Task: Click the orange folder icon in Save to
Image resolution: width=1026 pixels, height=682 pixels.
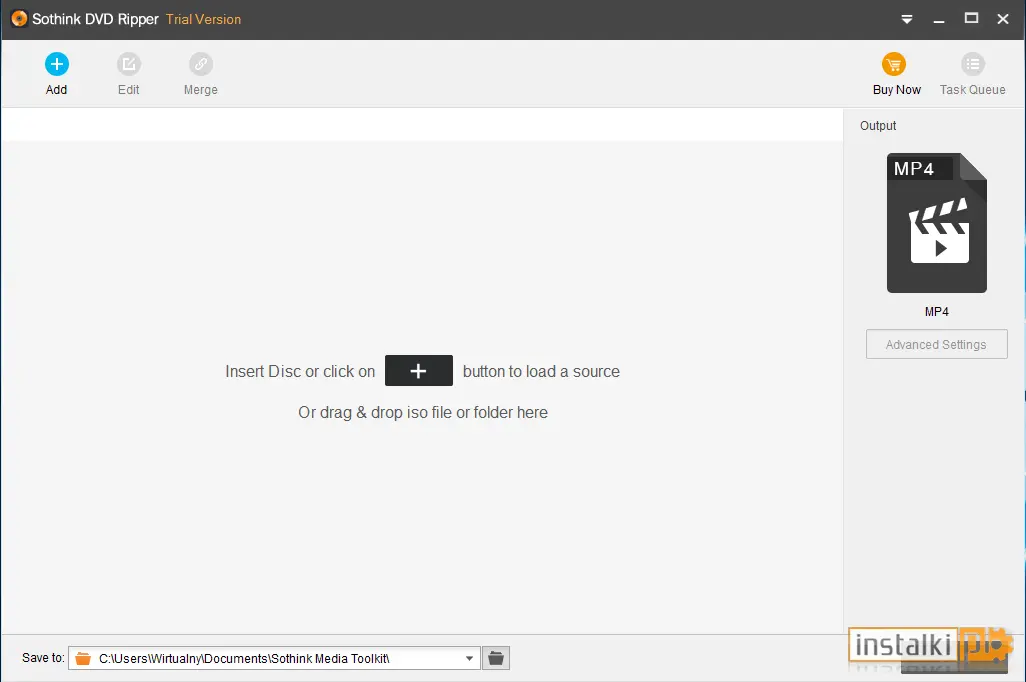Action: pos(82,658)
